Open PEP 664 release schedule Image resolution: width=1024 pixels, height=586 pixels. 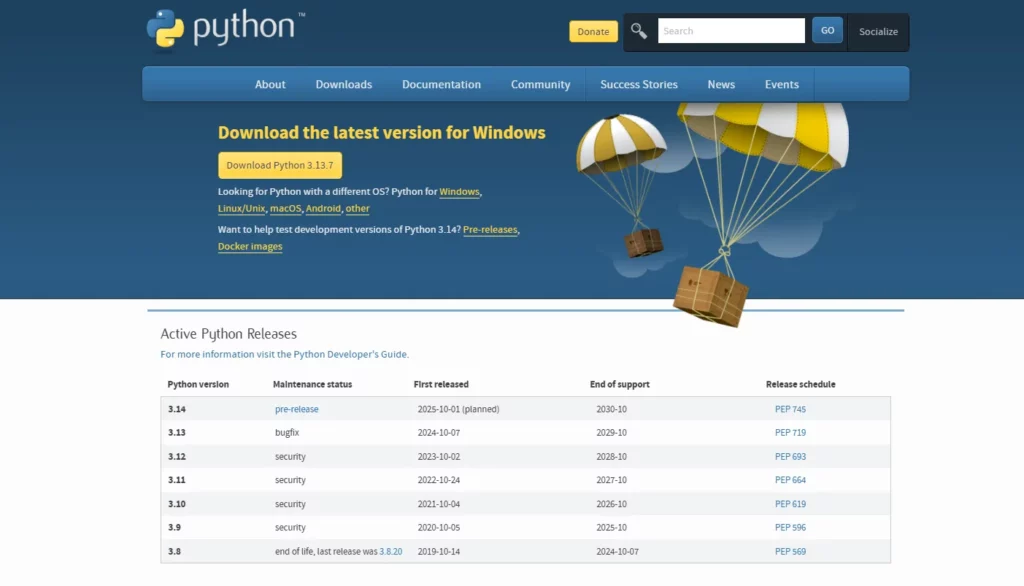pos(790,480)
